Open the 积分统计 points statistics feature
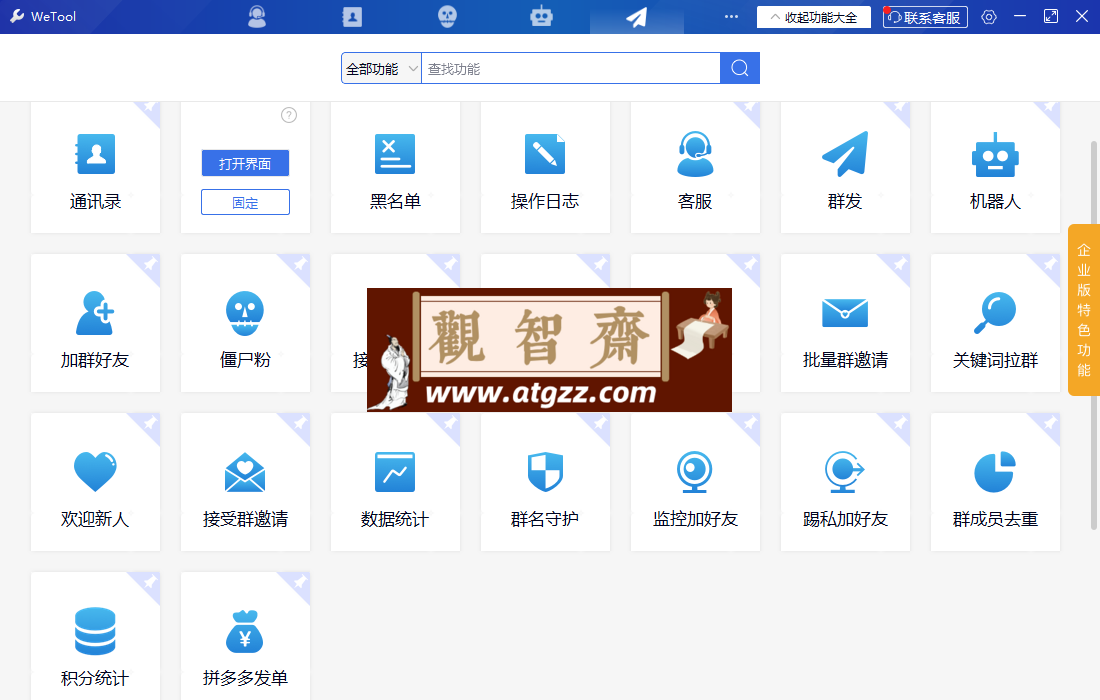Screen dimensions: 1100x700 click(x=95, y=636)
